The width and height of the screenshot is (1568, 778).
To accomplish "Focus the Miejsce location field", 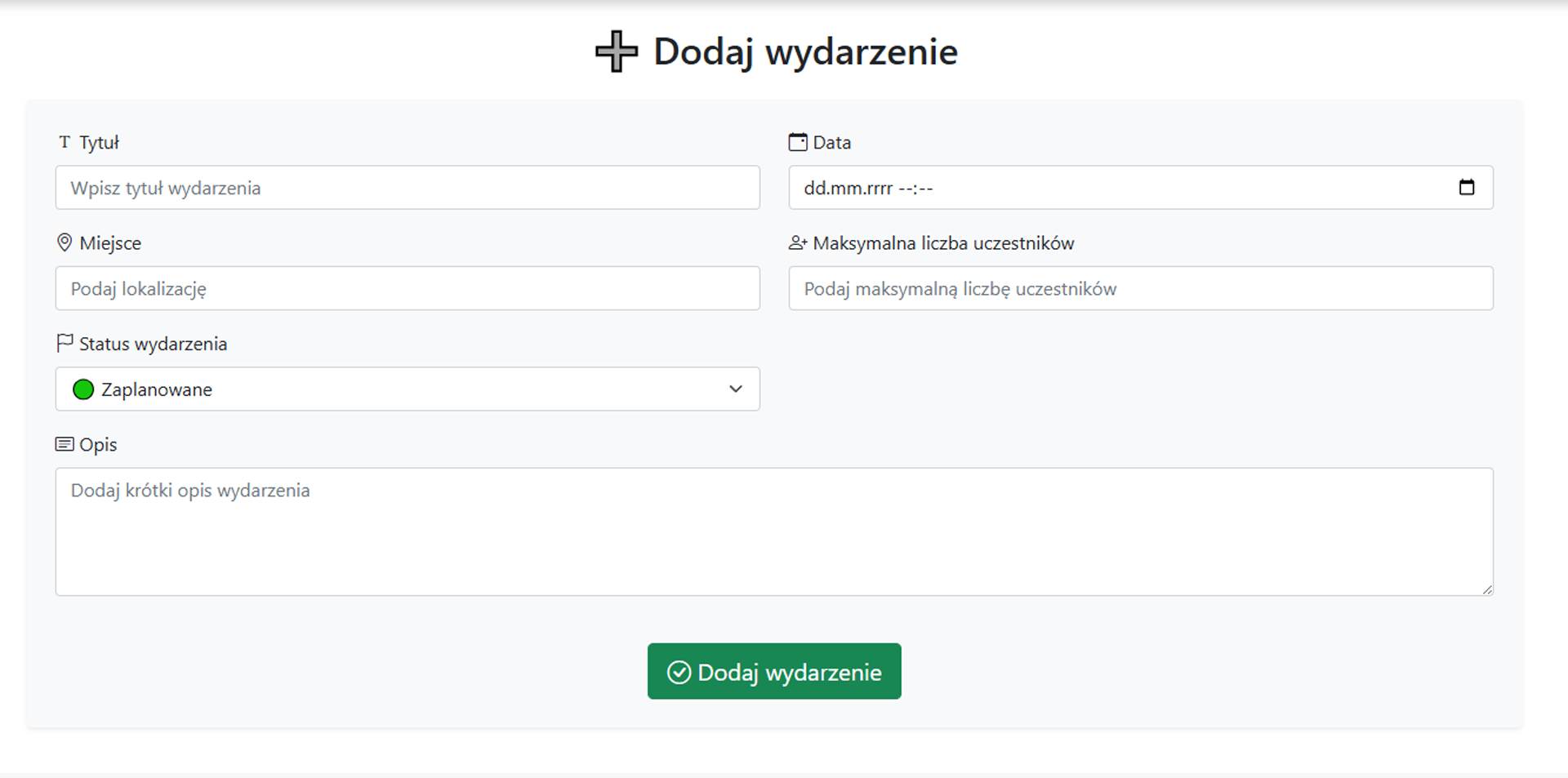I will pyautogui.click(x=408, y=288).
